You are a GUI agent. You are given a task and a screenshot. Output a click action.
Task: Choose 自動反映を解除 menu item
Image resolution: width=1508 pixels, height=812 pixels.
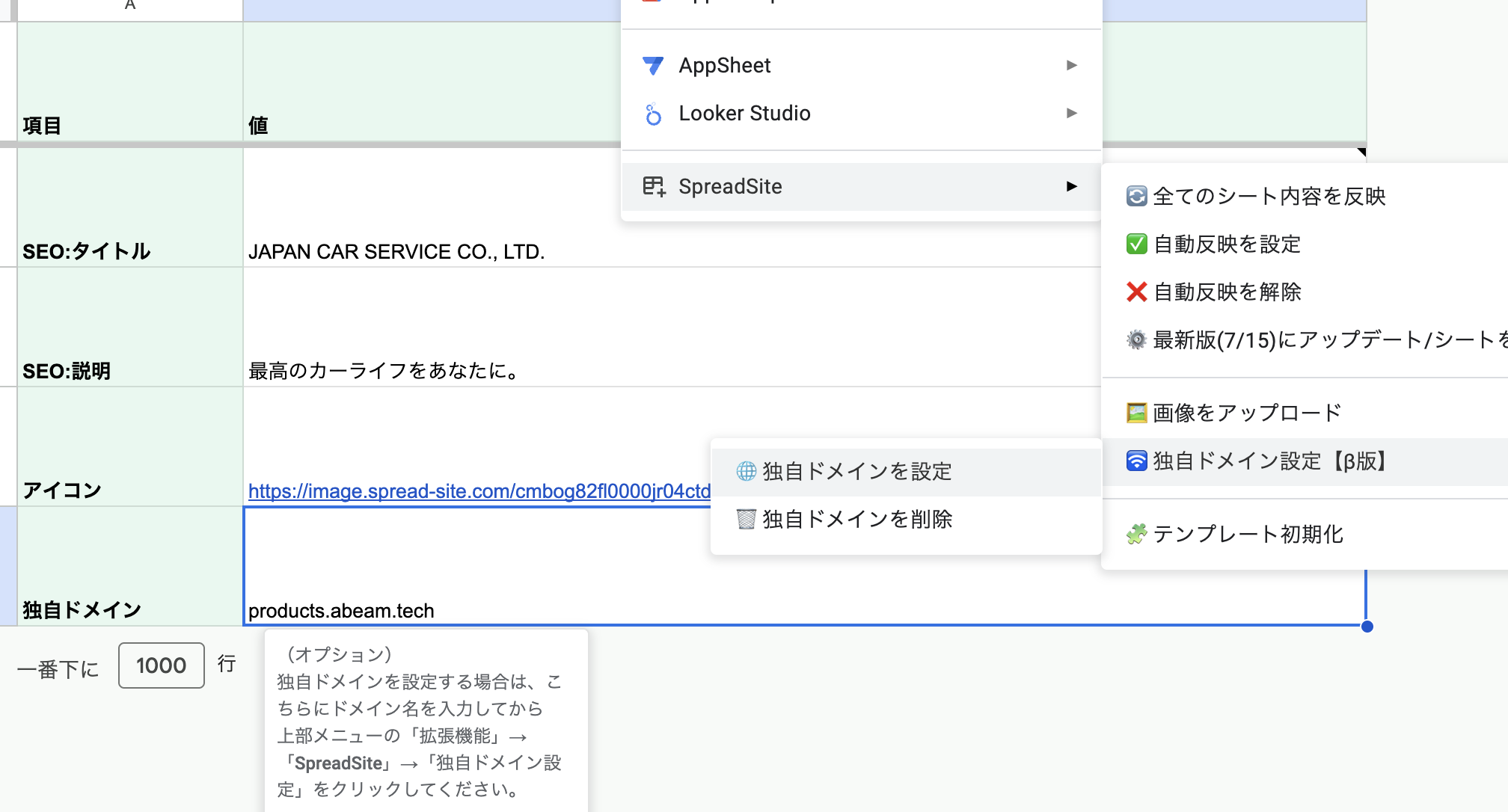[1305, 292]
